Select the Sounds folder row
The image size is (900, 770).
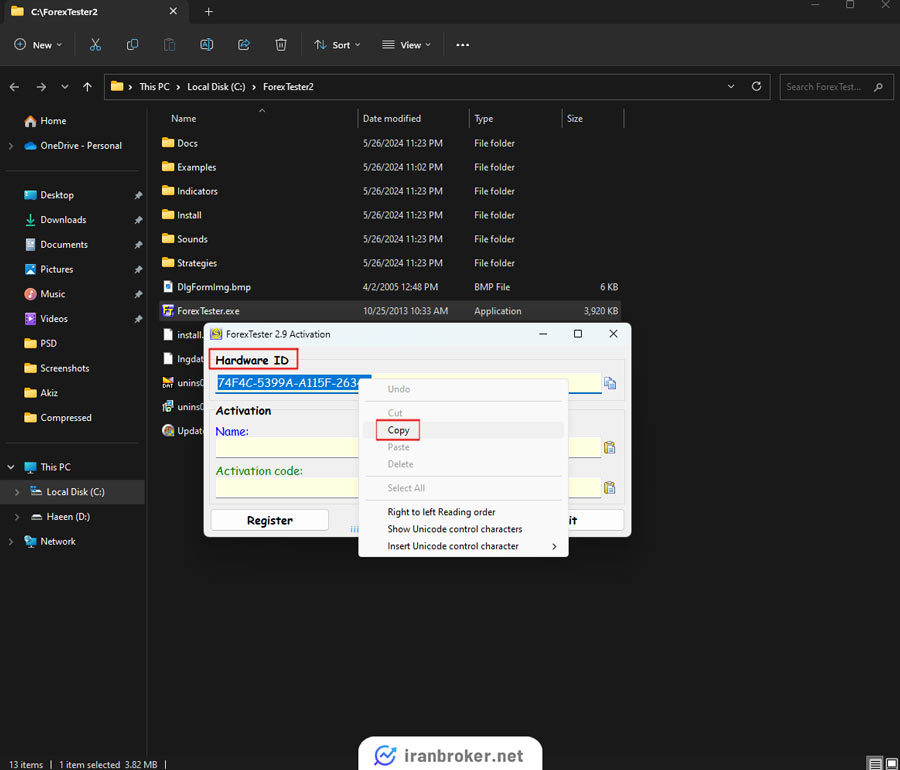390,239
